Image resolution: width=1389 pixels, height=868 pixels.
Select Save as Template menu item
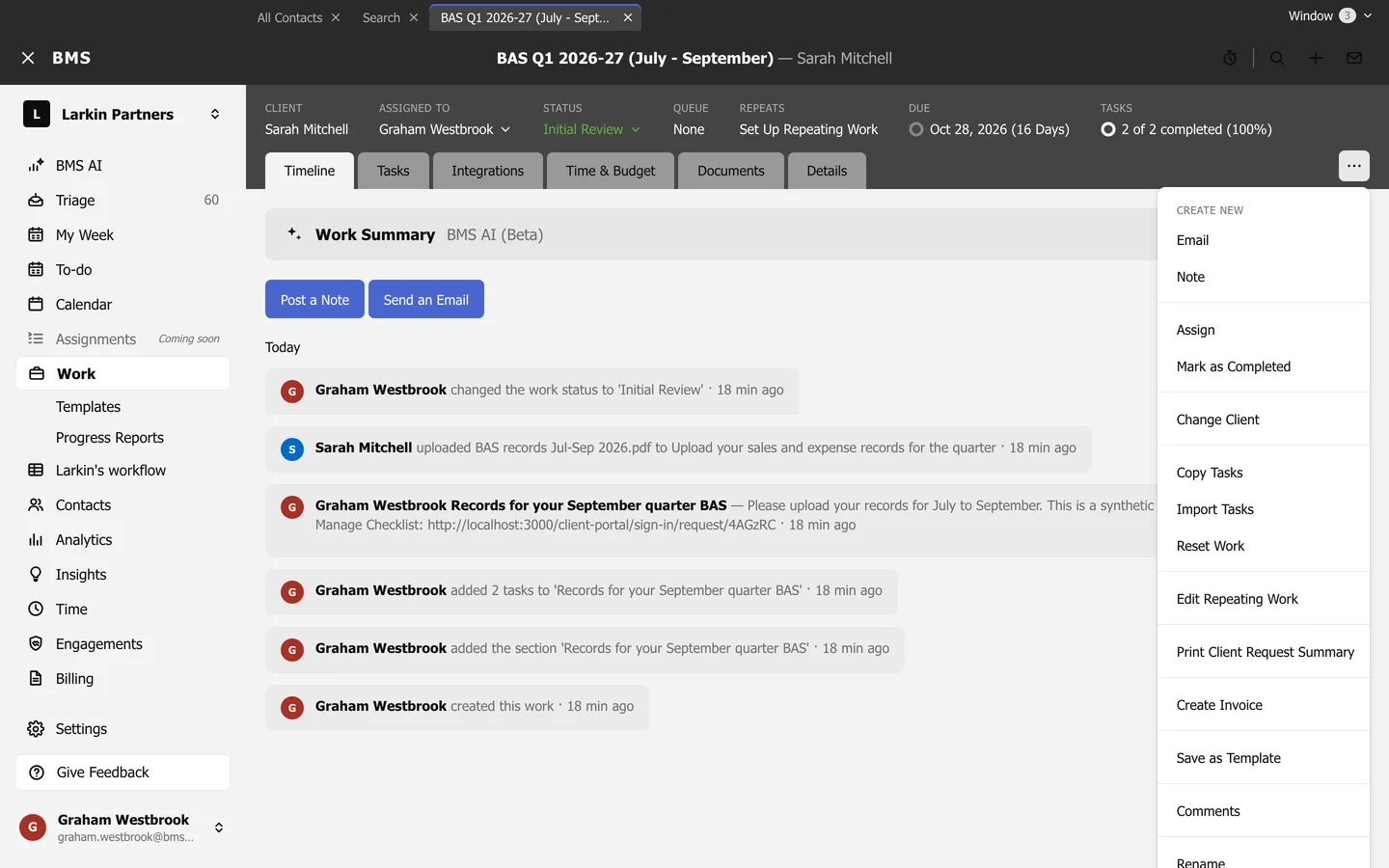(x=1264, y=758)
